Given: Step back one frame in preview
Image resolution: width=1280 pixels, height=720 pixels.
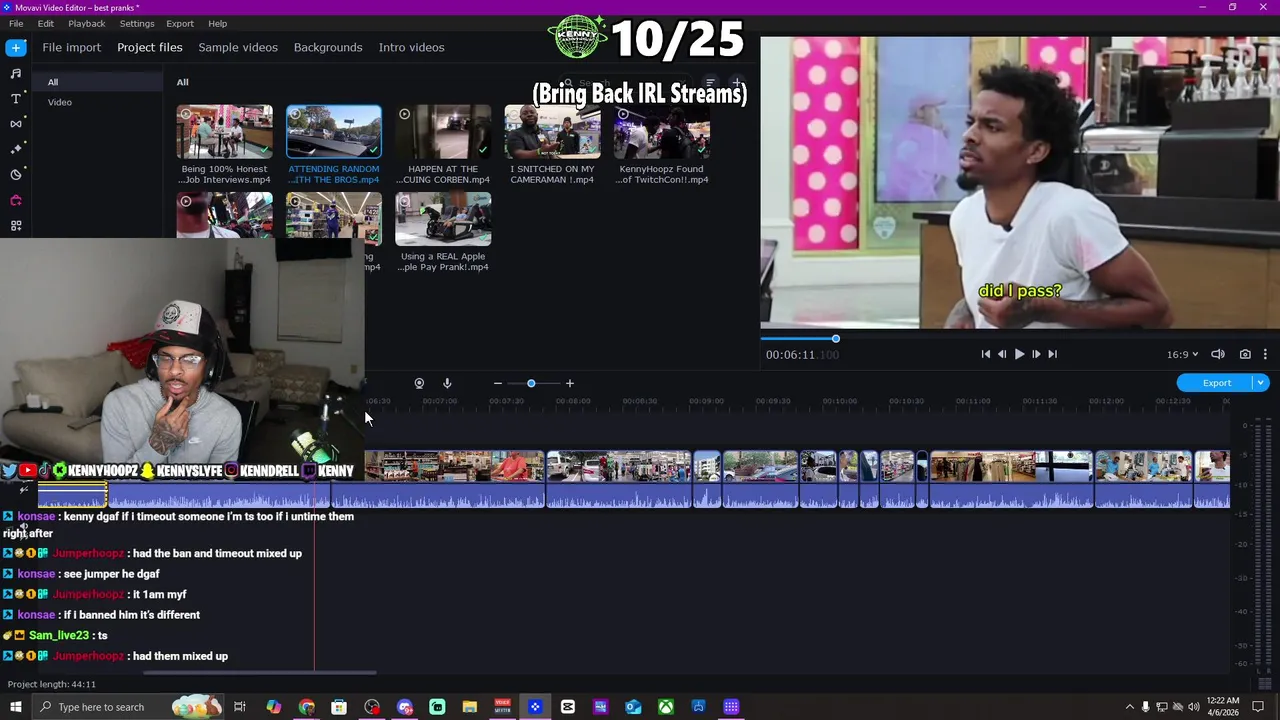Looking at the screenshot, I should point(1002,354).
